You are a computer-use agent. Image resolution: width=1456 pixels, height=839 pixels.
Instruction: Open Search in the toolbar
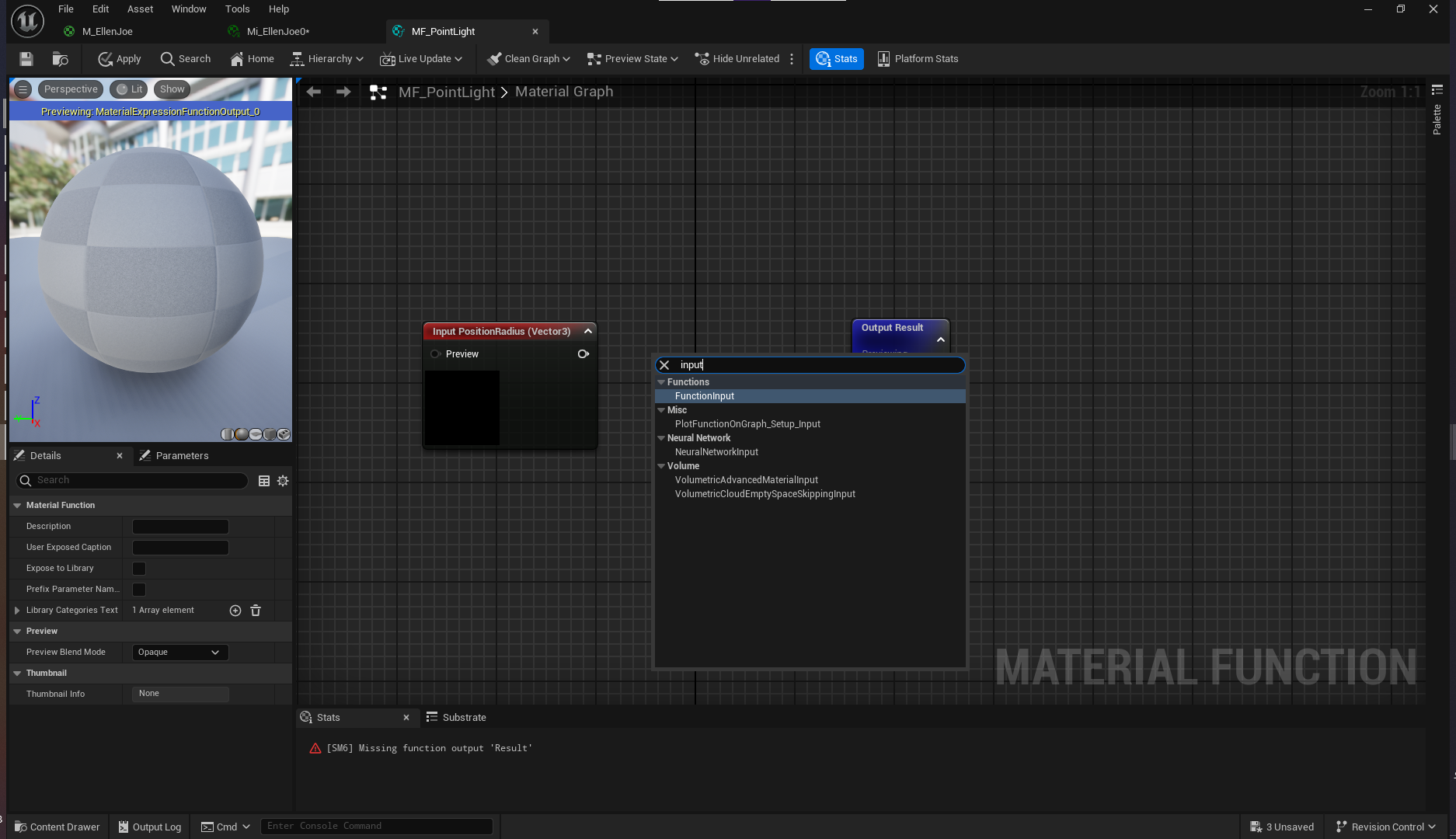[185, 59]
